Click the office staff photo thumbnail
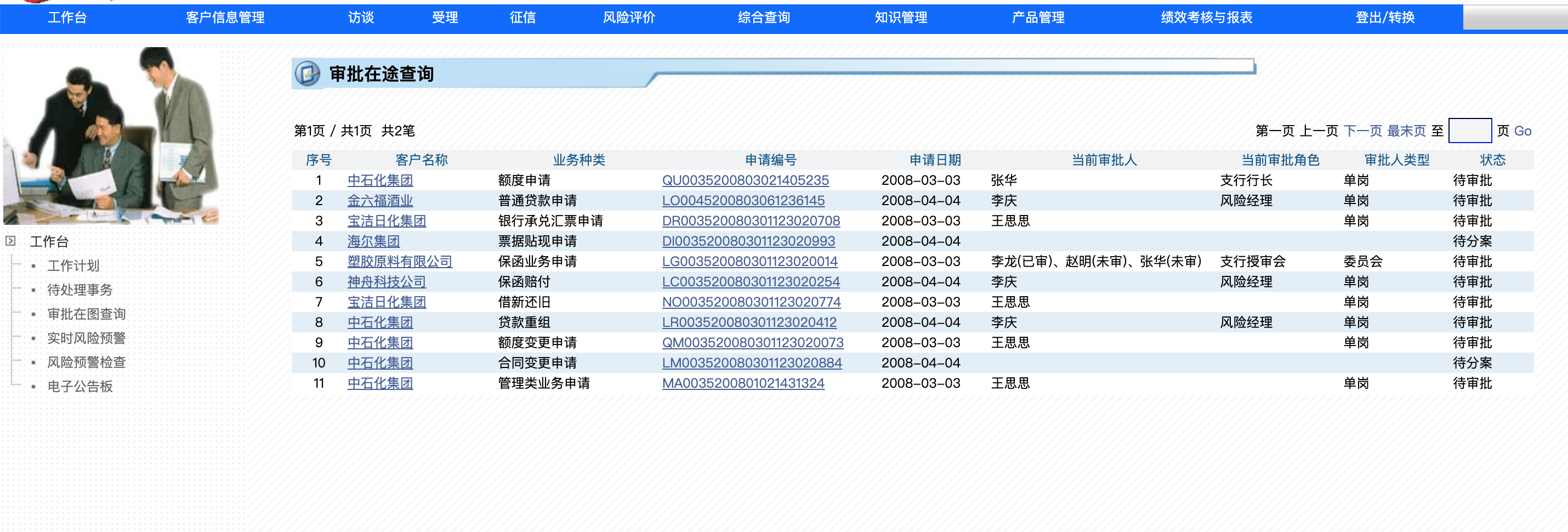Image resolution: width=1568 pixels, height=532 pixels. point(111,135)
